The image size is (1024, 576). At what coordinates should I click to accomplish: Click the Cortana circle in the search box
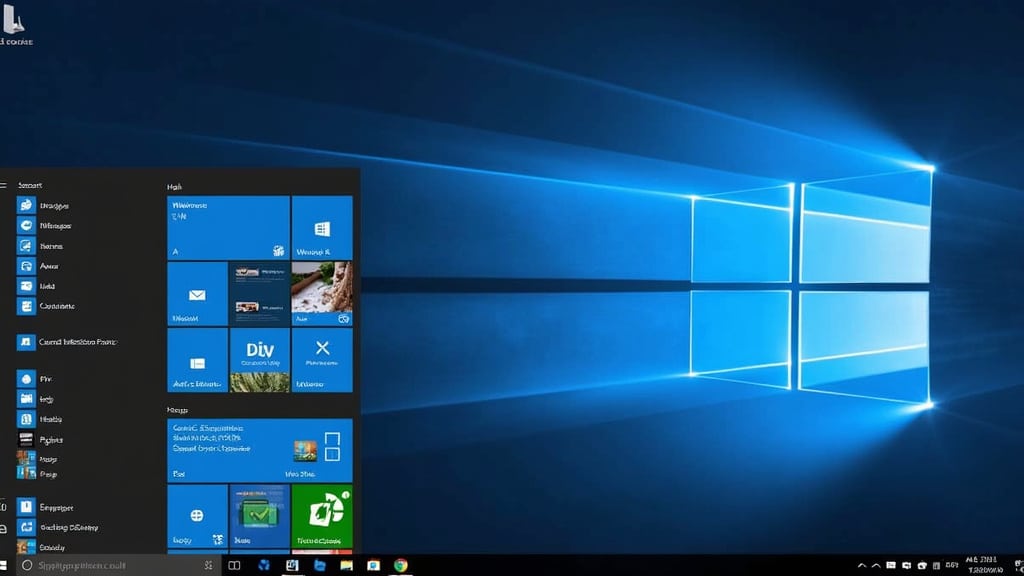(x=27, y=566)
